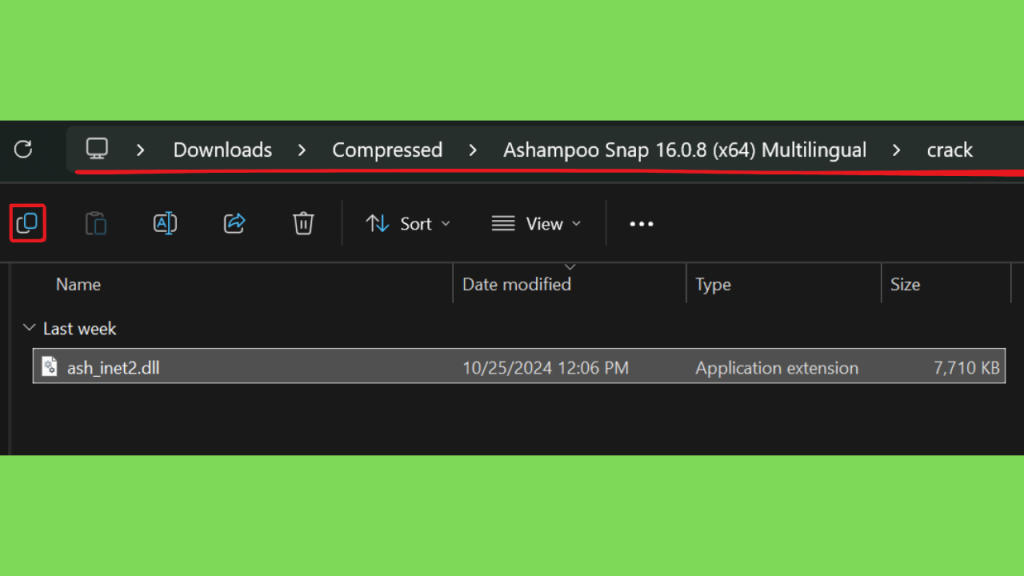The image size is (1024, 576).
Task: Open the View dropdown
Action: (536, 224)
